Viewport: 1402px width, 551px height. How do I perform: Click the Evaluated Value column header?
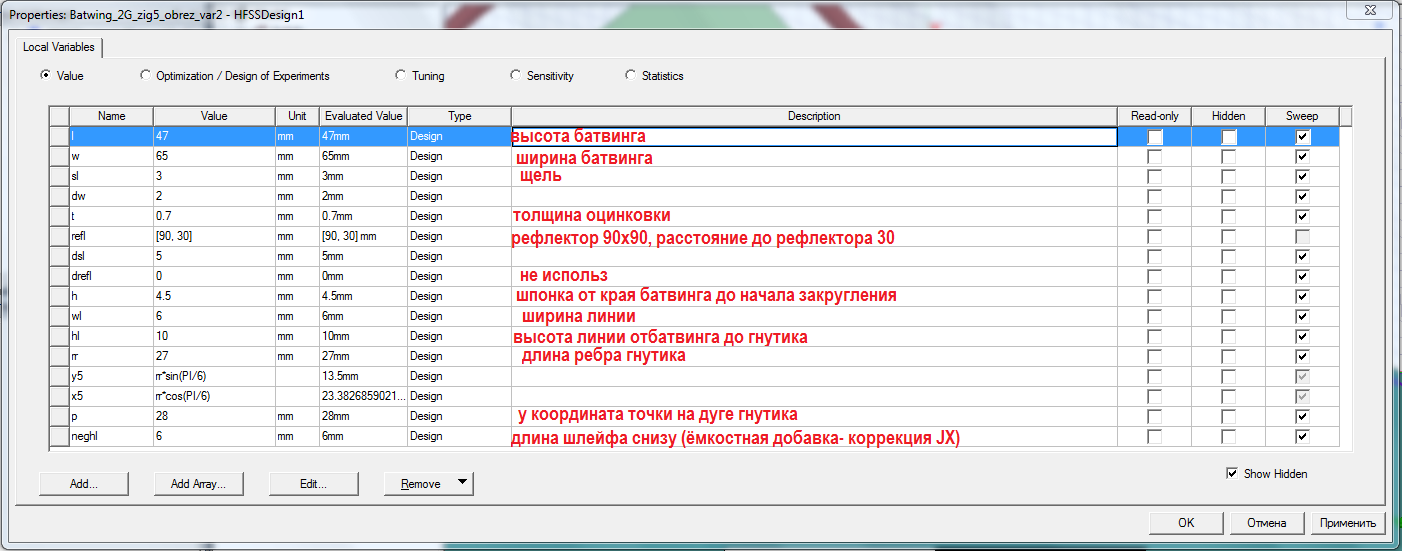click(363, 116)
